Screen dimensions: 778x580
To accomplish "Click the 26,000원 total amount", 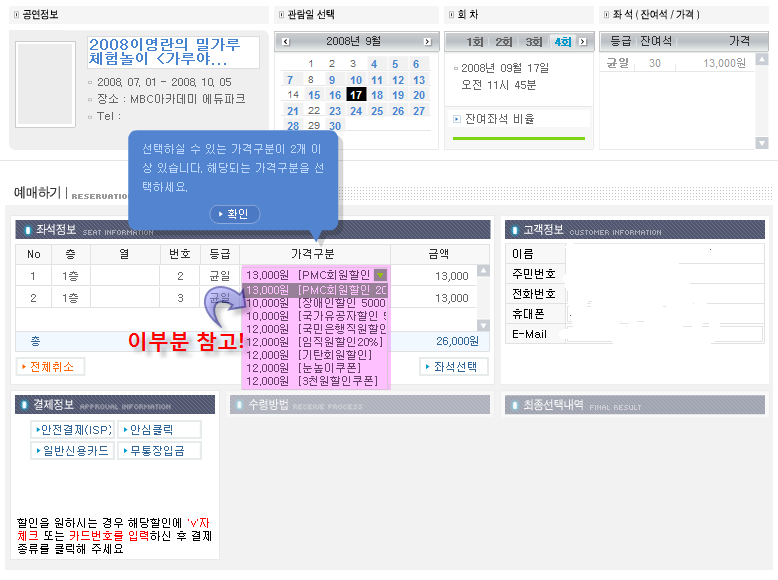I will [x=457, y=341].
